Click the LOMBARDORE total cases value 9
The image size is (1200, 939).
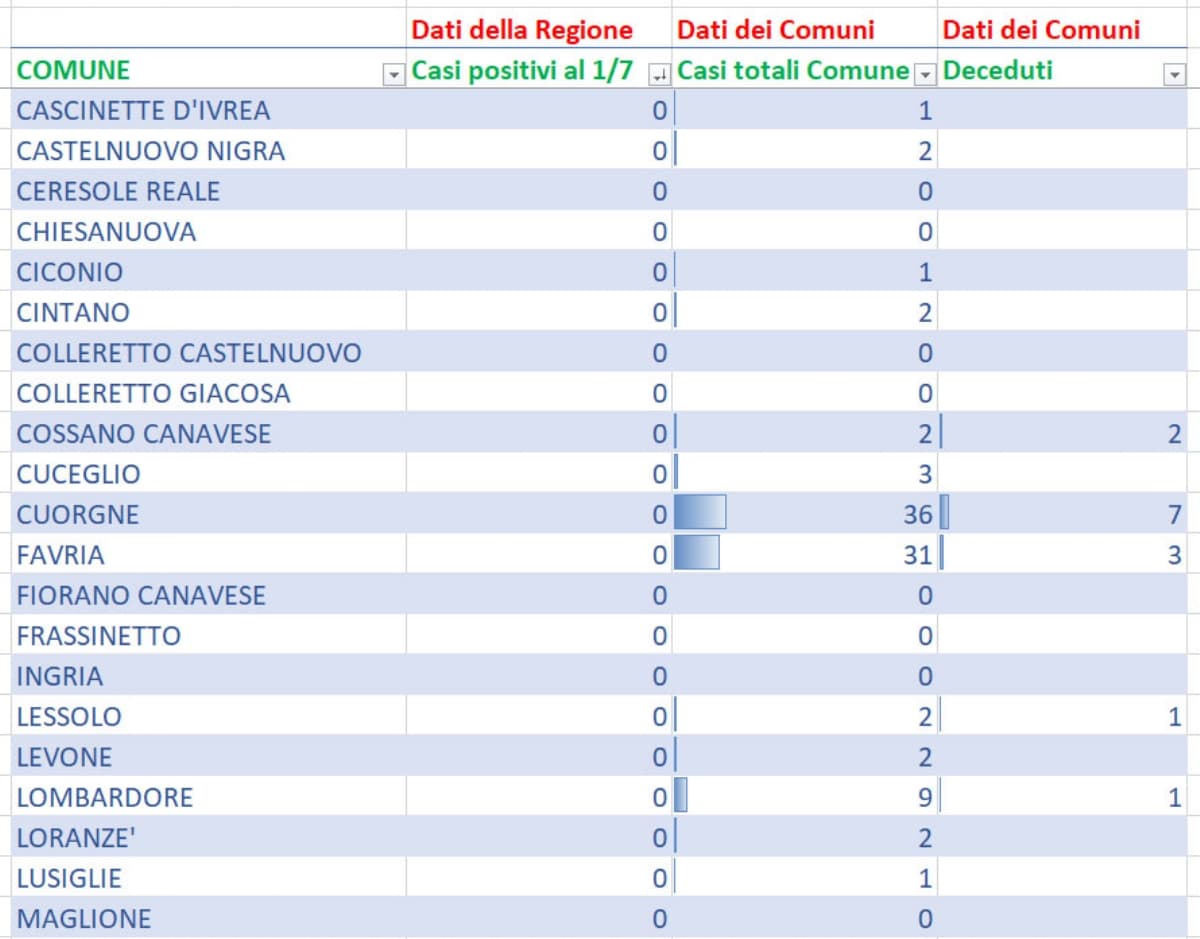[805, 798]
